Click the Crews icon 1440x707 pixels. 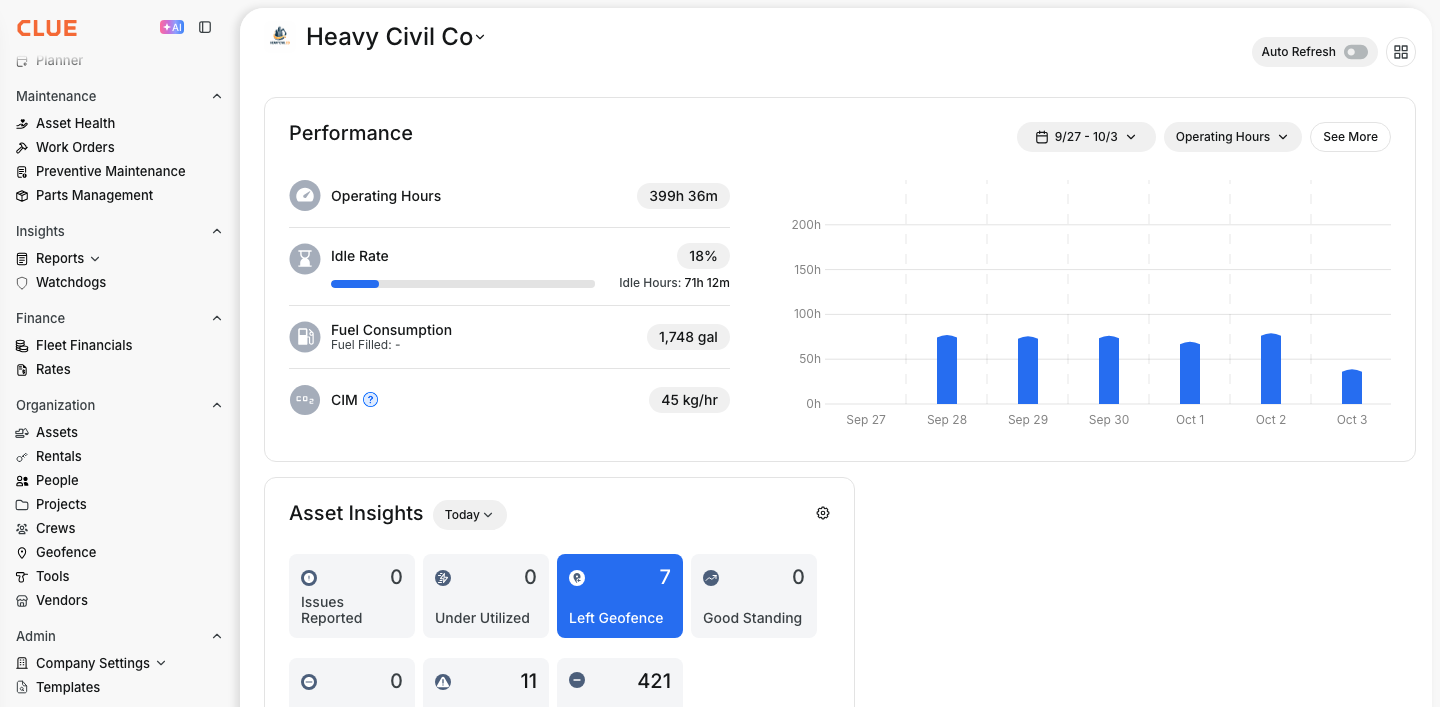point(22,528)
